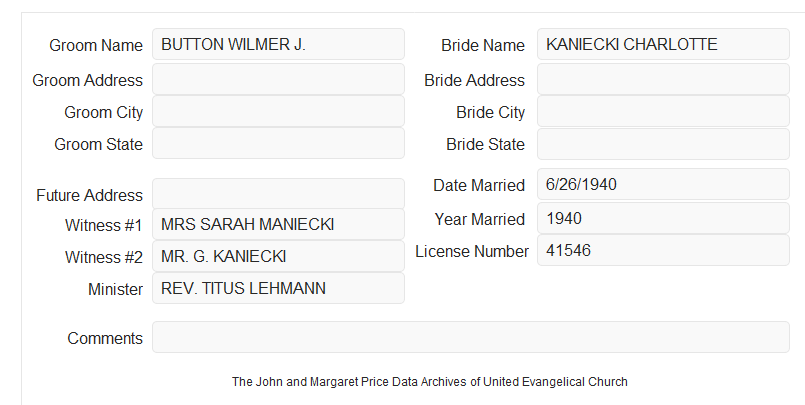This screenshot has width=805, height=405.
Task: Click the empty Bride City field
Action: (x=663, y=111)
